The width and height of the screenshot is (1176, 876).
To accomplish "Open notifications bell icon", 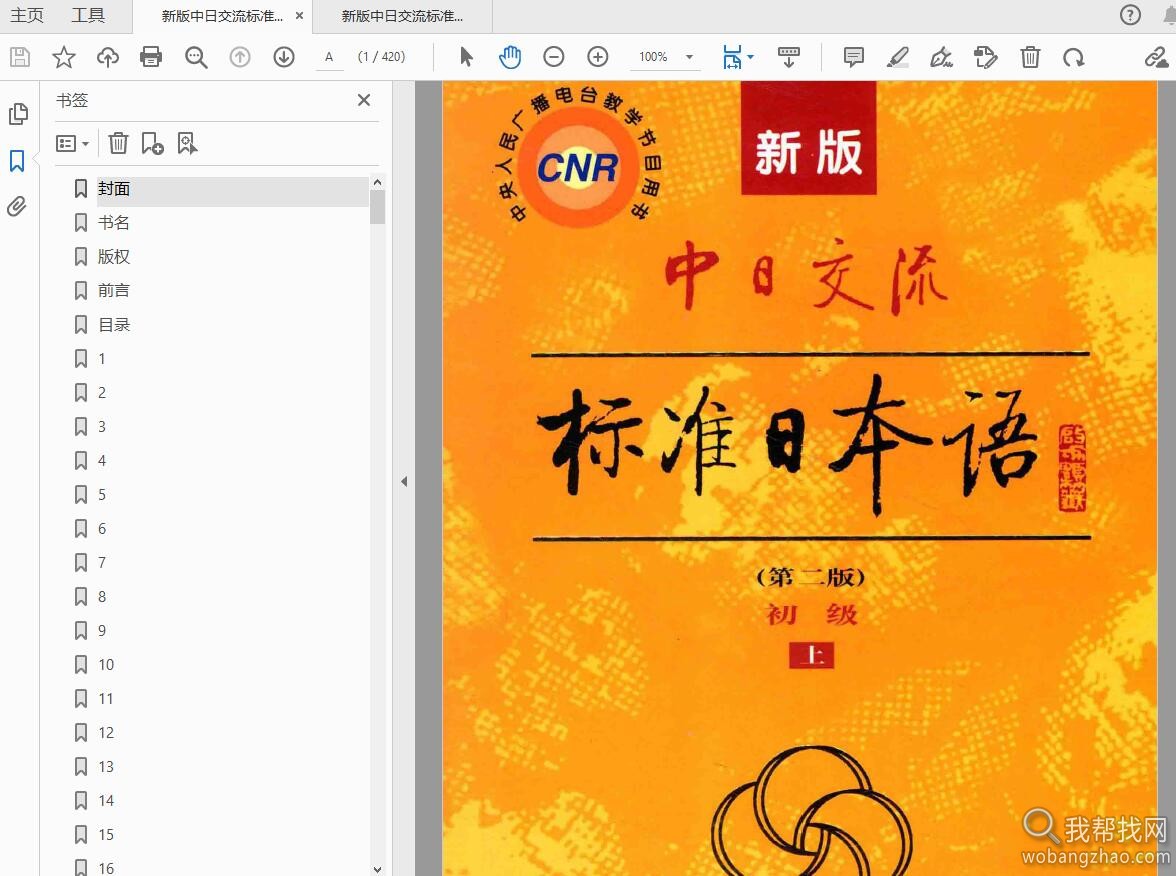I will pos(1170,15).
